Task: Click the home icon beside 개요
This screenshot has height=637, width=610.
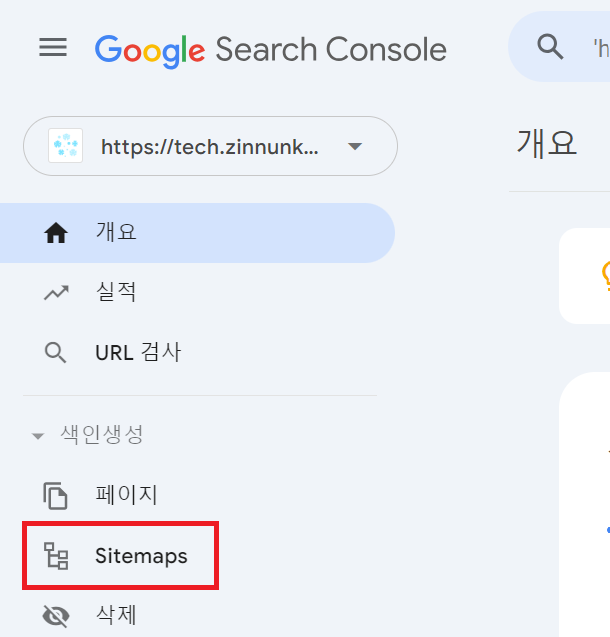Action: [x=56, y=233]
